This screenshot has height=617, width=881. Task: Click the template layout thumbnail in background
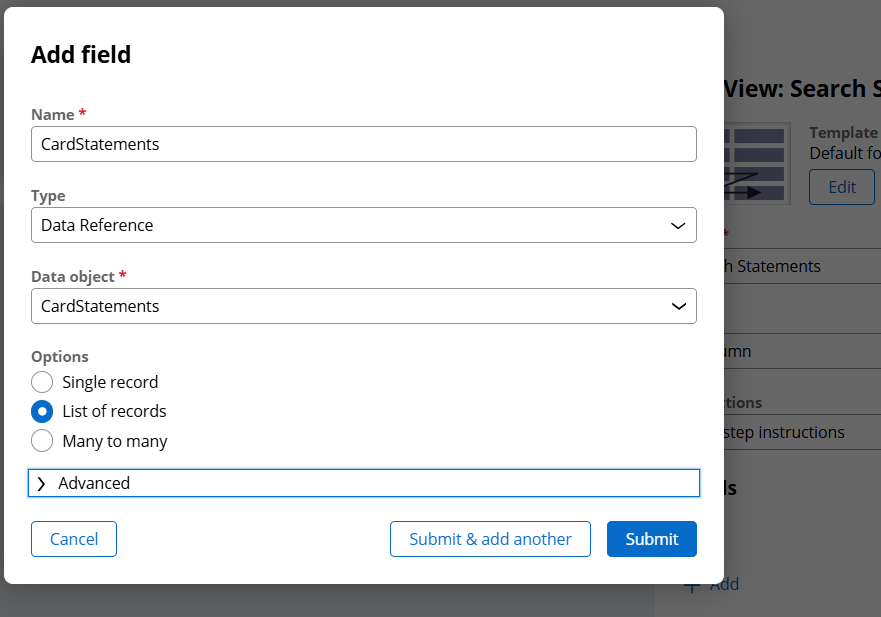pyautogui.click(x=757, y=164)
